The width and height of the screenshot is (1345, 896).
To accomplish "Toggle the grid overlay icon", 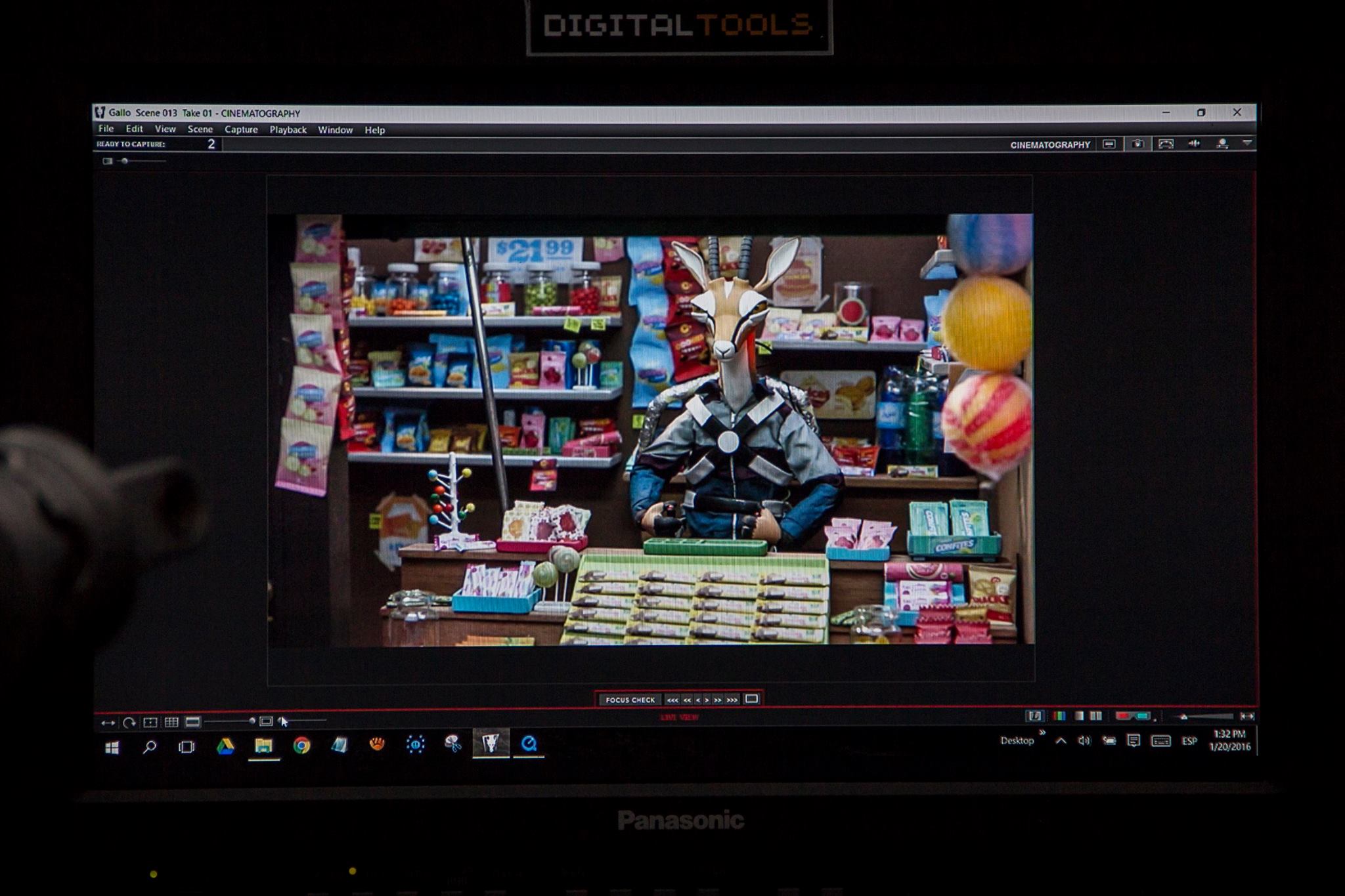I will click(x=171, y=722).
